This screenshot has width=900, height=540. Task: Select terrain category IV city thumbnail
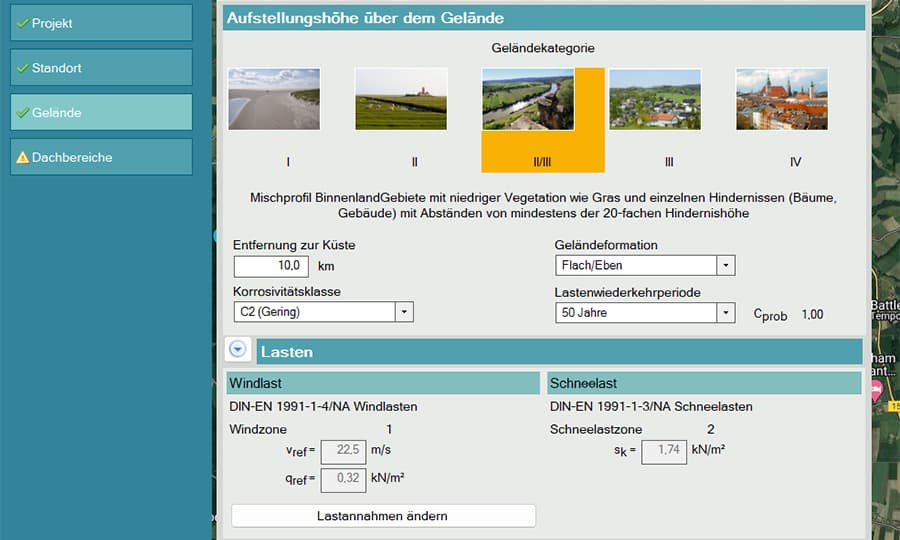(x=782, y=99)
